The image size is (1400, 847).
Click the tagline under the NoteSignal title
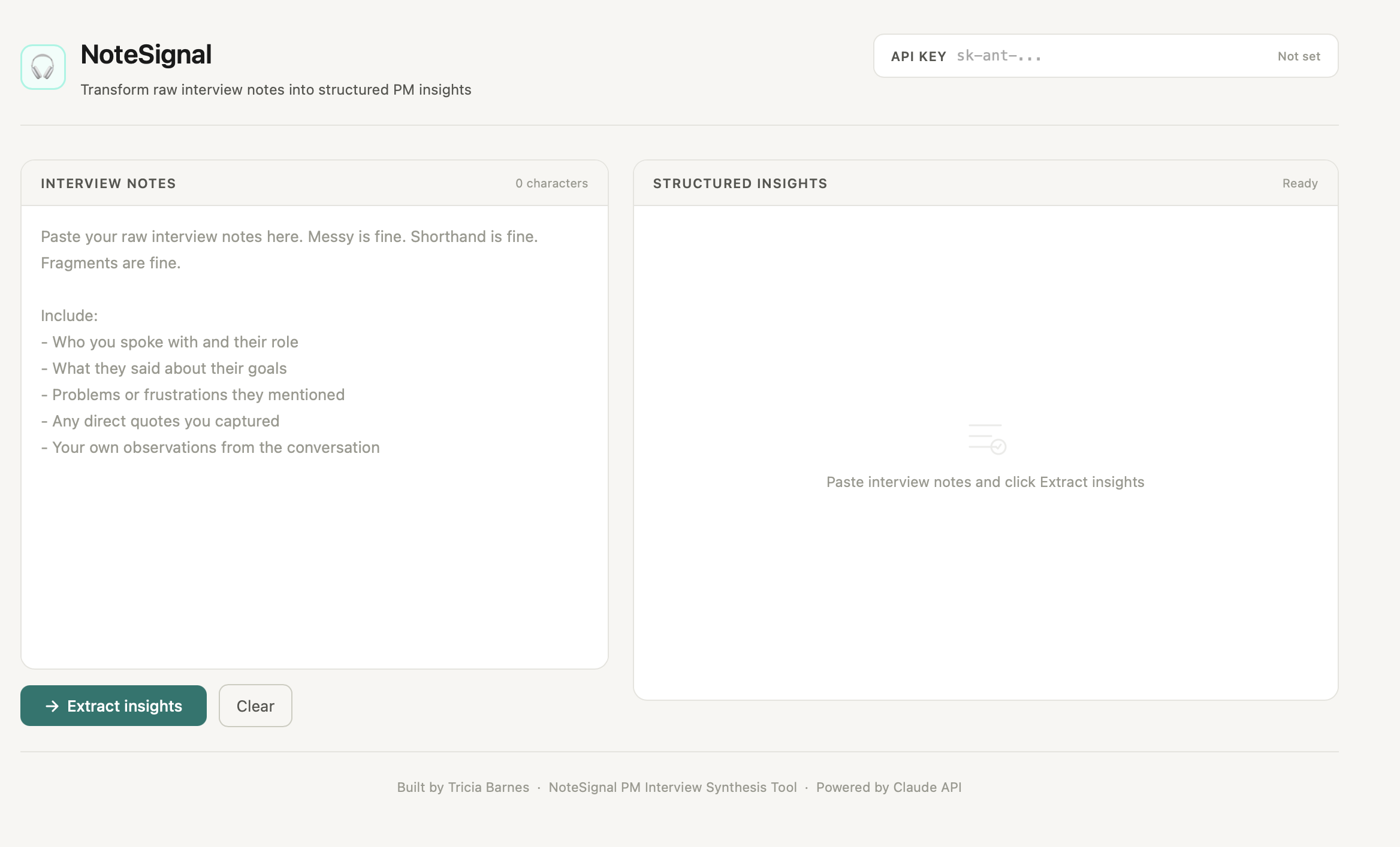(276, 89)
